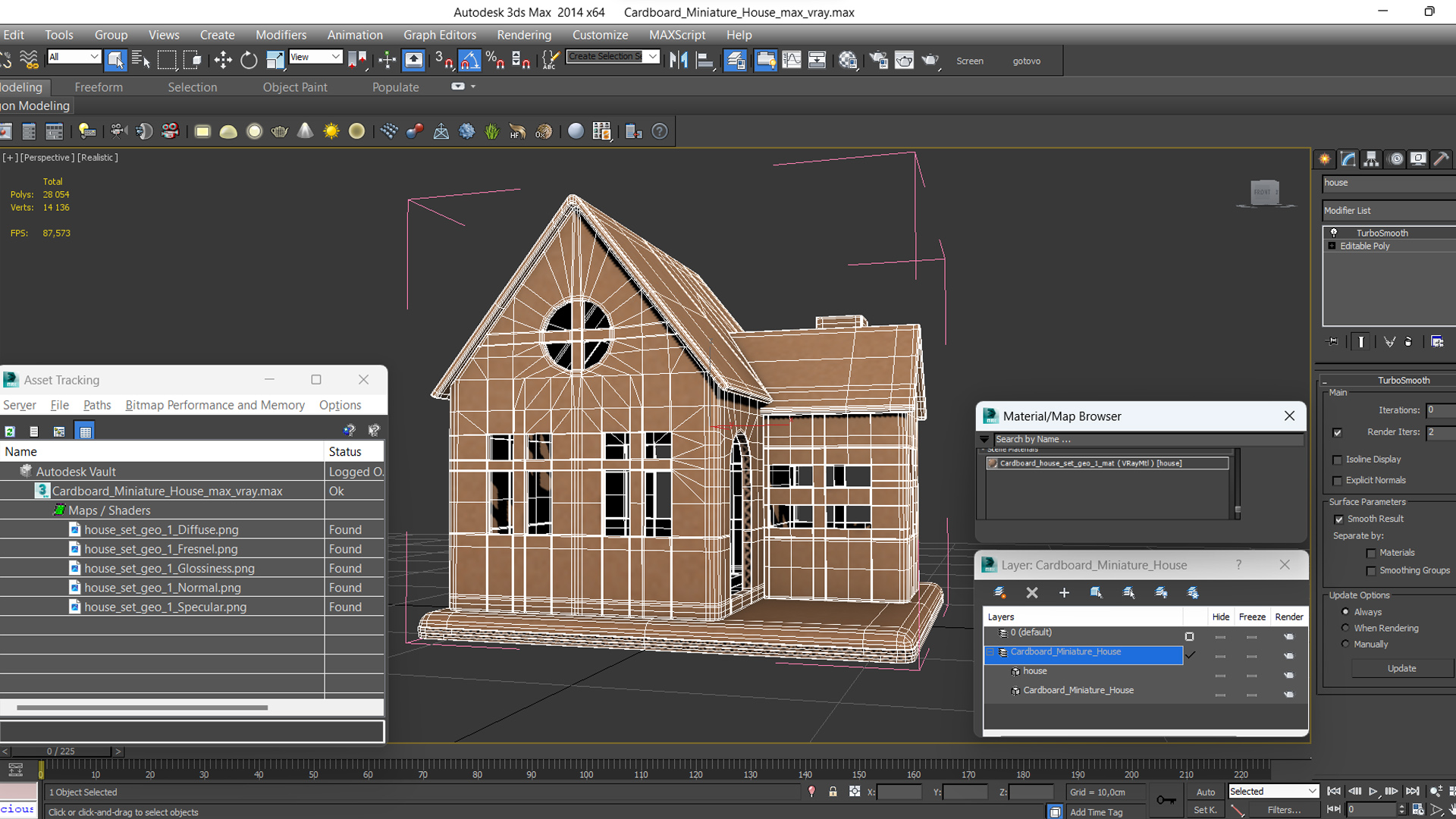Check Separate by Materials
This screenshot has height=819, width=1456.
click(1371, 553)
